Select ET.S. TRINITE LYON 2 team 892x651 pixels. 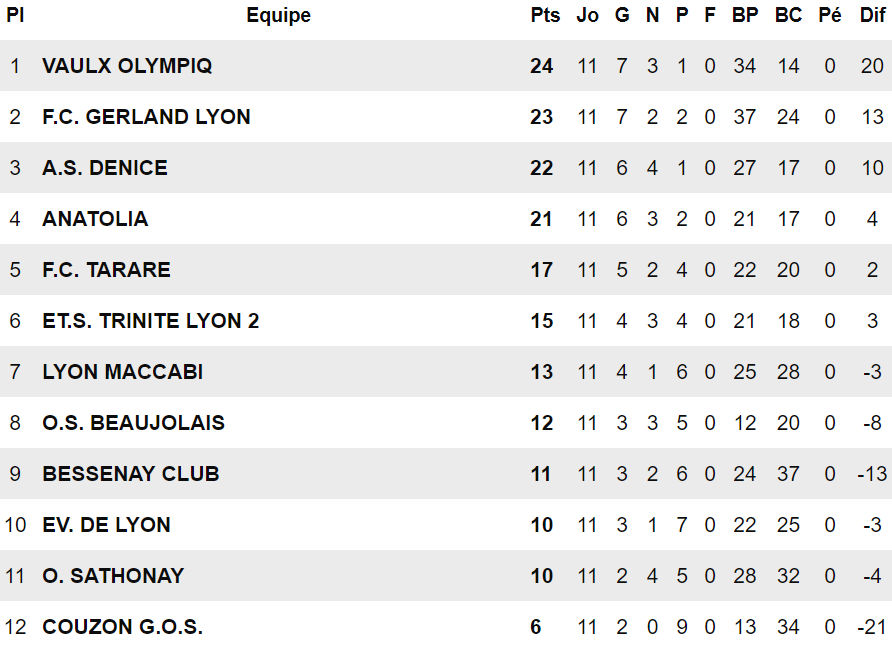coord(150,321)
